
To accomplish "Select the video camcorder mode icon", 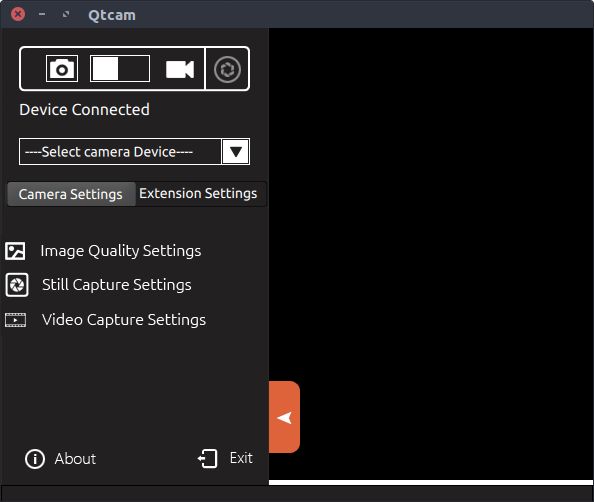I will 180,69.
